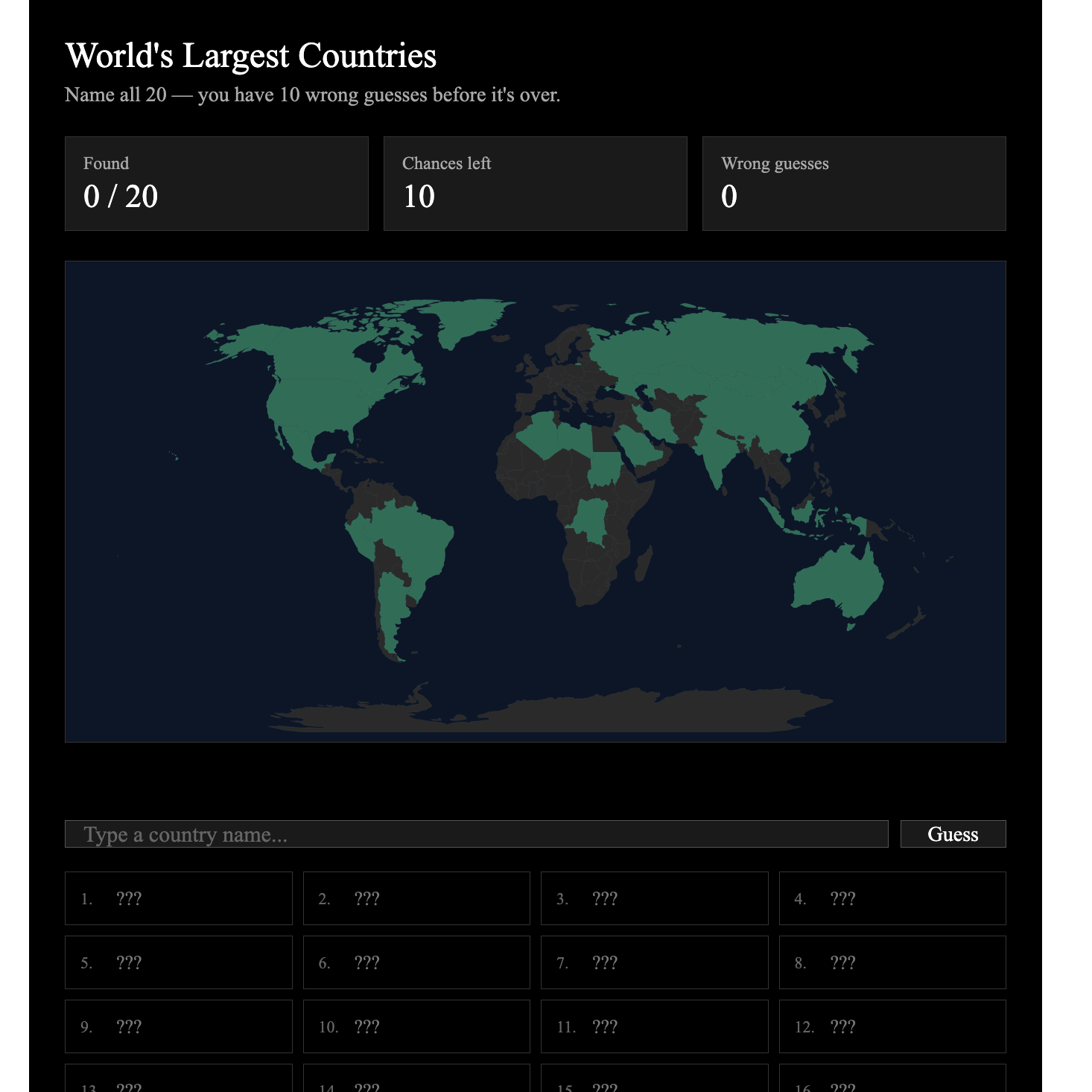Select answer slot number 4
This screenshot has width=1092, height=1092.
pos(892,898)
